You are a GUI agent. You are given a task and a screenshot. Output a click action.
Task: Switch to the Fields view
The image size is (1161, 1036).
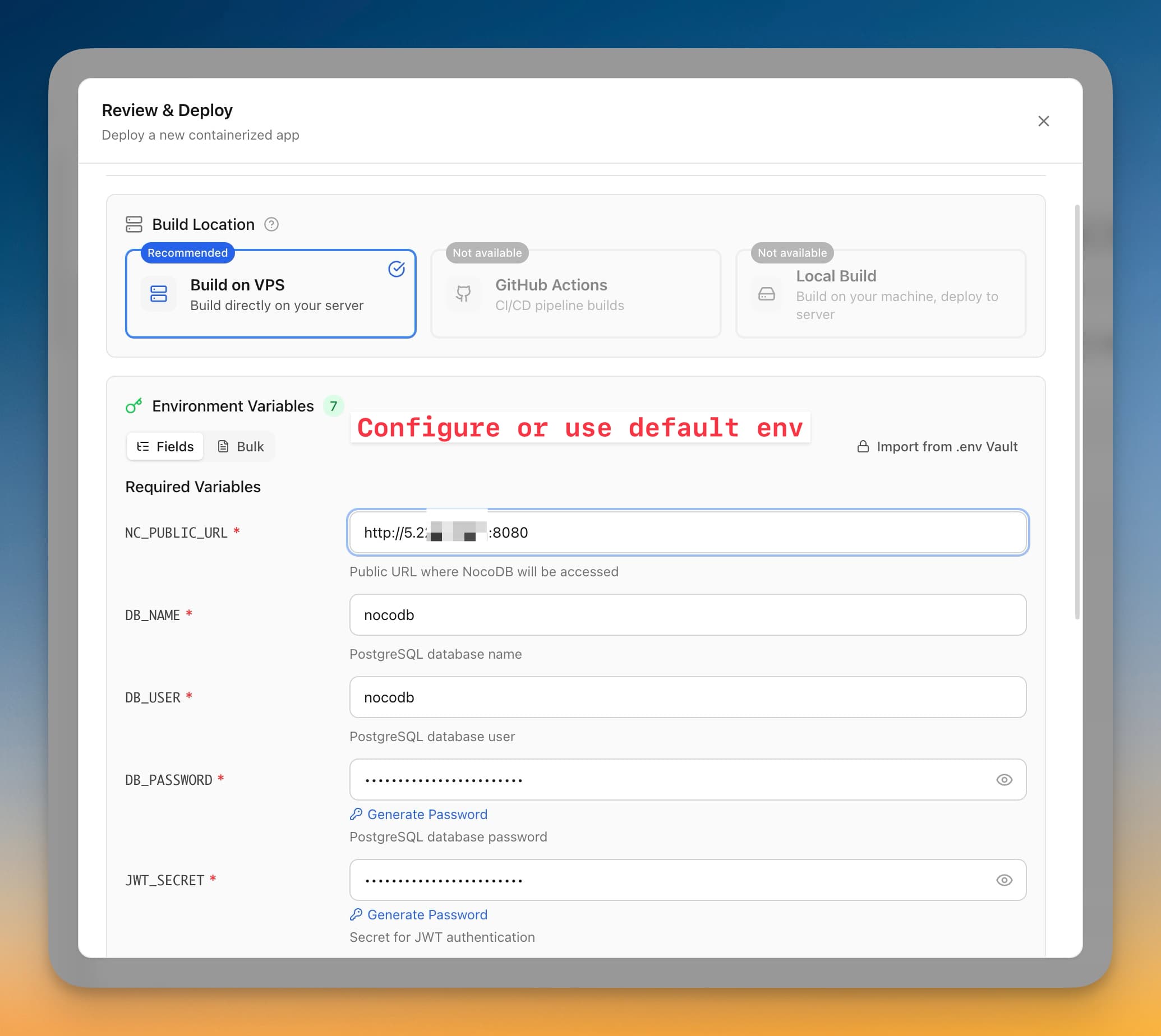pos(164,446)
